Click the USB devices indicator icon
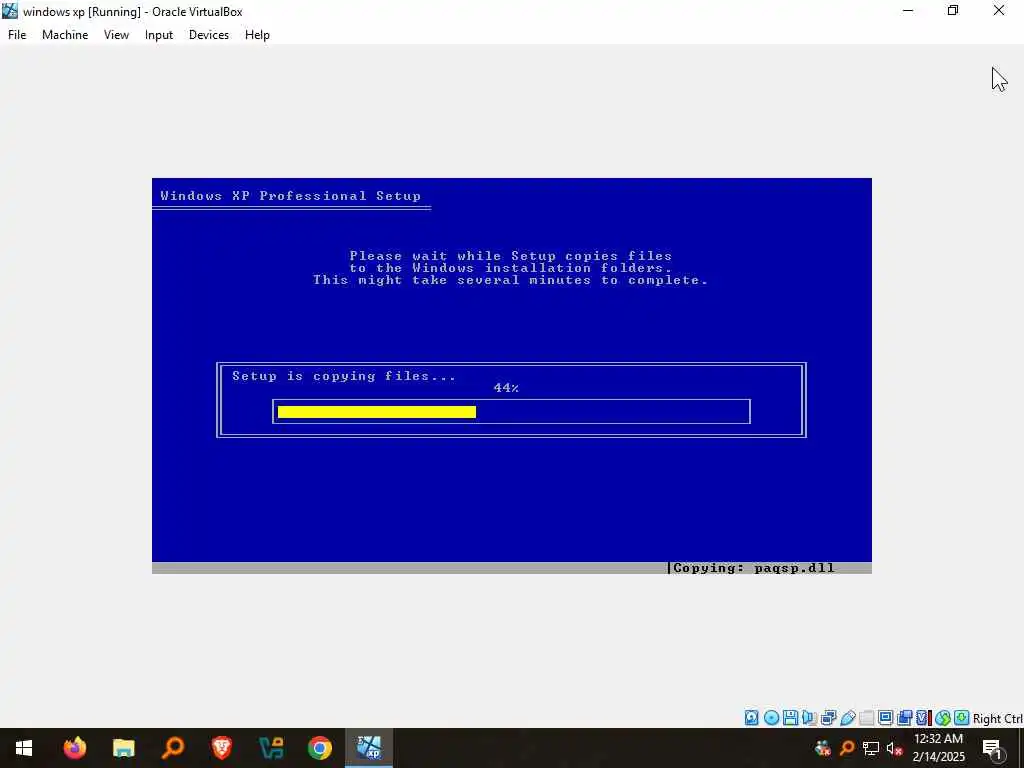Viewport: 1024px width, 768px height. pos(848,718)
